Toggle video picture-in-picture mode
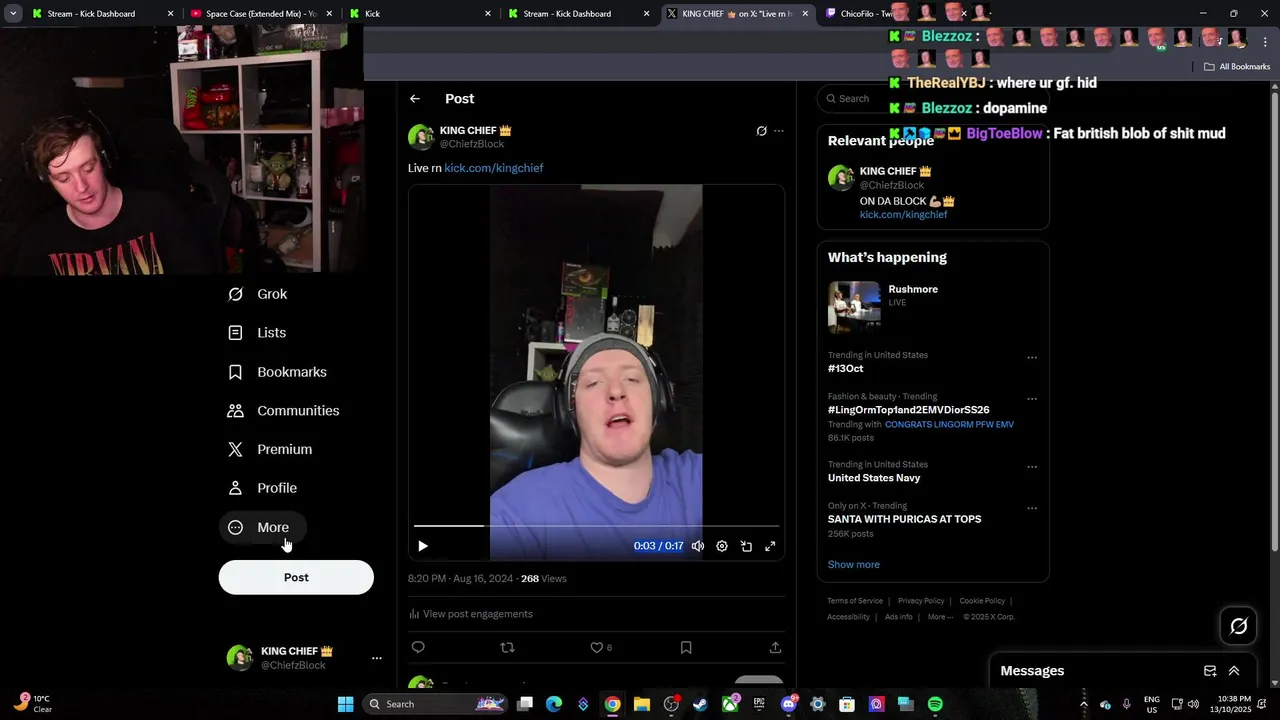Image resolution: width=1280 pixels, height=720 pixels. point(746,546)
